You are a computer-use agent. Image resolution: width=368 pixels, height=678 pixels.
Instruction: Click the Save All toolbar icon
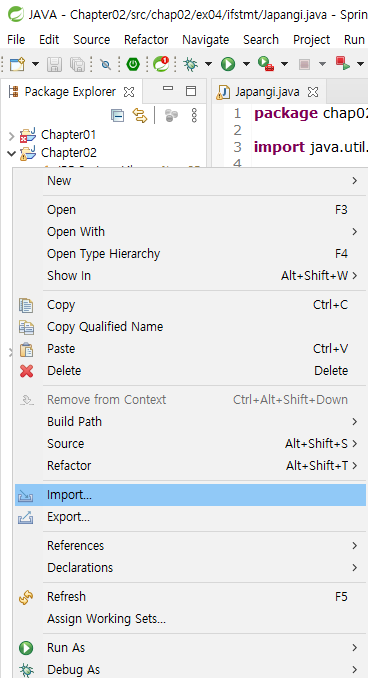click(x=77, y=64)
